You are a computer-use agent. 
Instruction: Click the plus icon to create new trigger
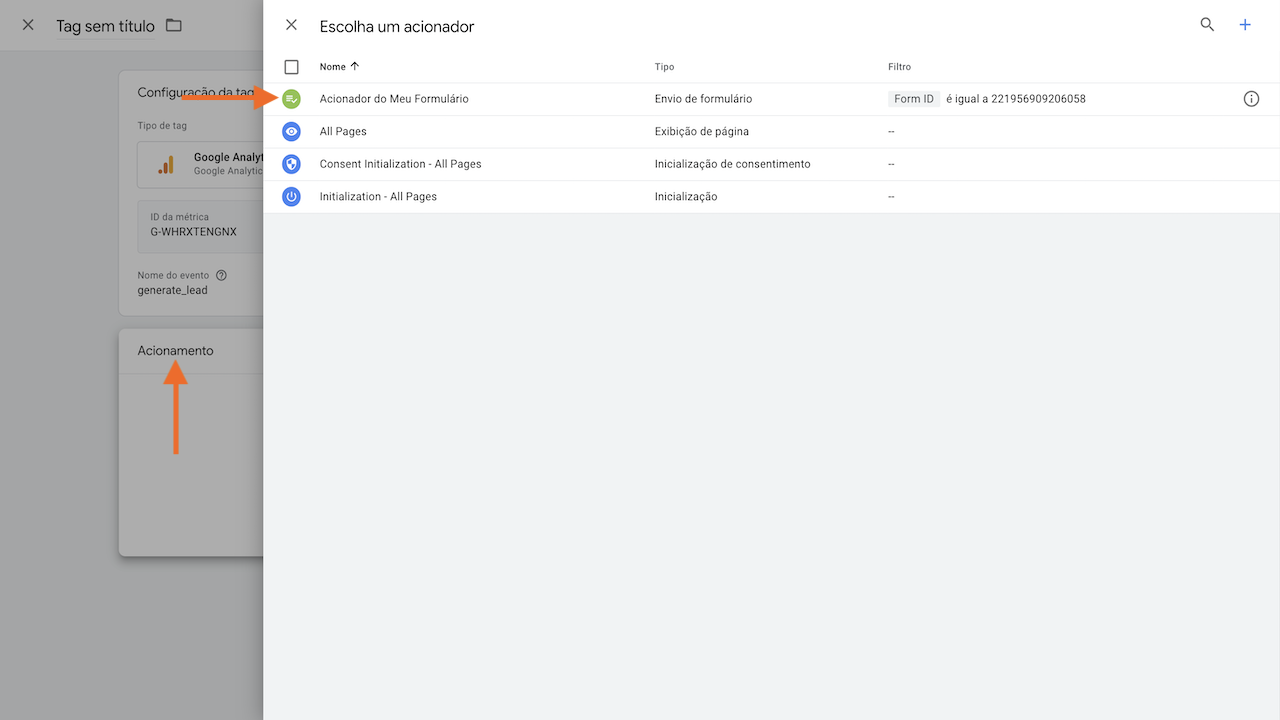pos(1245,24)
